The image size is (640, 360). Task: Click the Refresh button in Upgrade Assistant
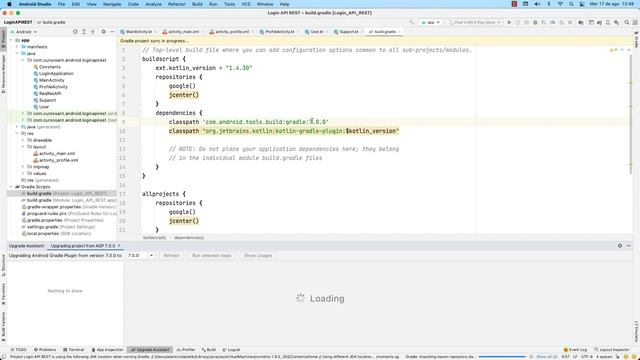click(x=171, y=256)
